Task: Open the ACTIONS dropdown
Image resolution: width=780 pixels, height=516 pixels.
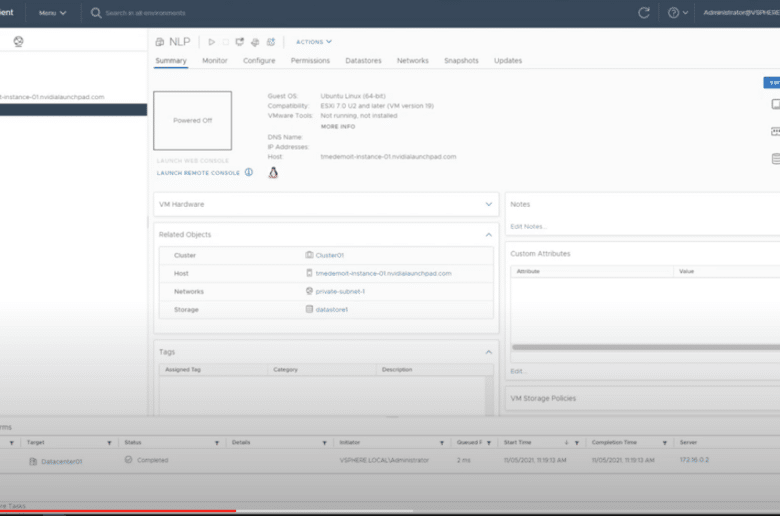Action: 314,42
